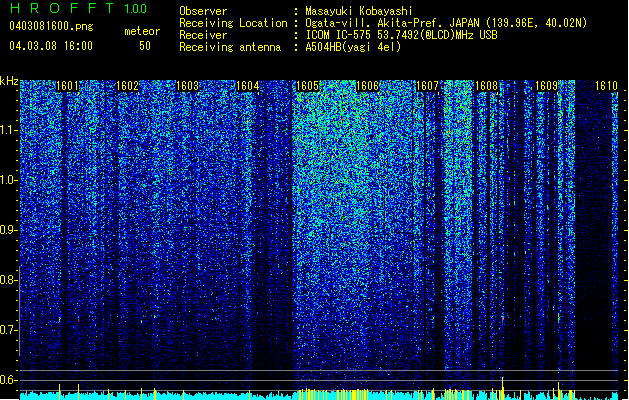
Task: Click the receiver text ICOM IC-575 53.7492
Action: [x=401, y=35]
